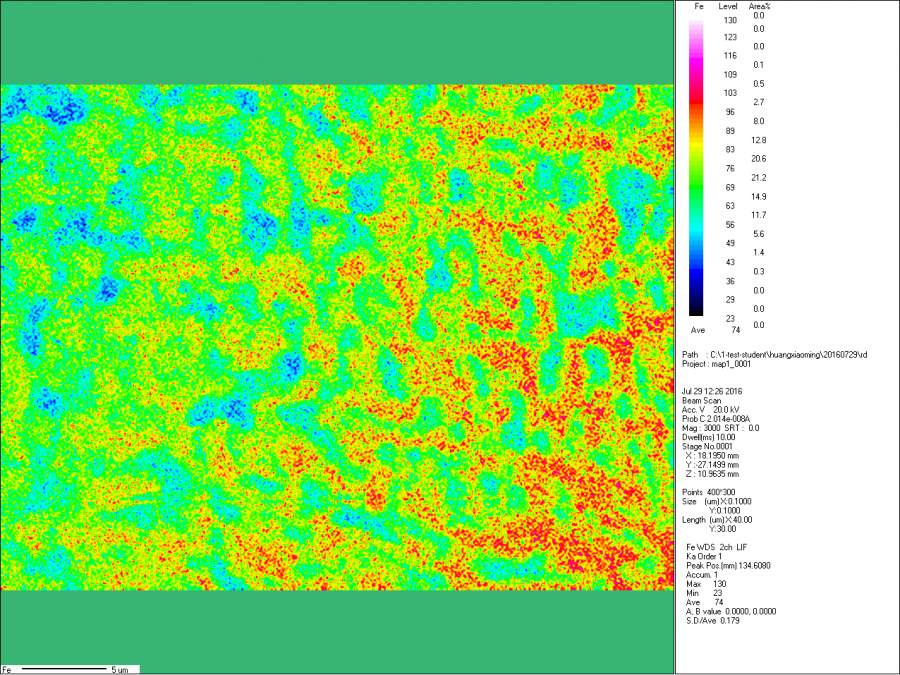The width and height of the screenshot is (900, 675).
Task: Select level value "83" in legend
Action: [x=730, y=149]
